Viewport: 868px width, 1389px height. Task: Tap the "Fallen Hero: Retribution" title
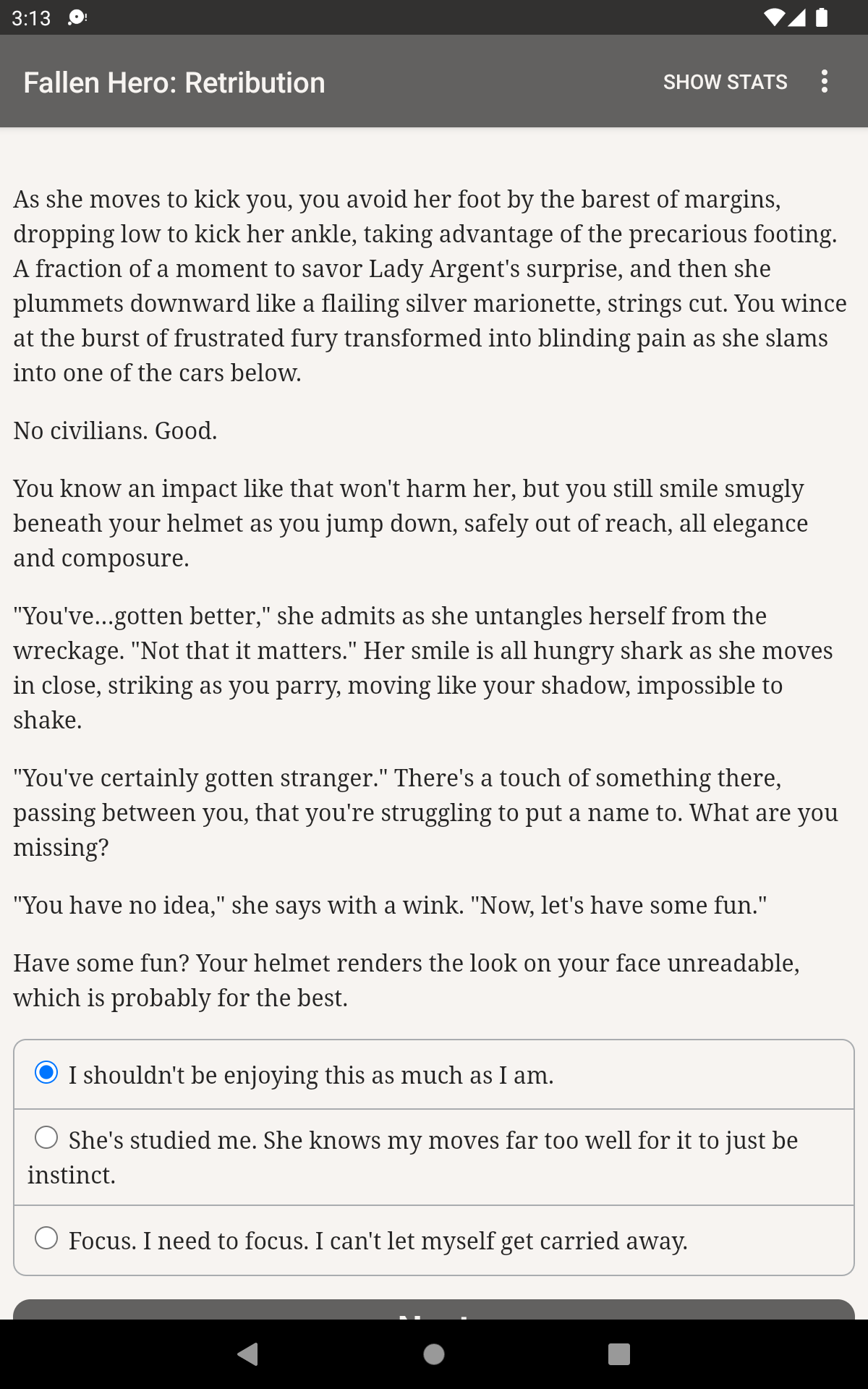[x=174, y=82]
